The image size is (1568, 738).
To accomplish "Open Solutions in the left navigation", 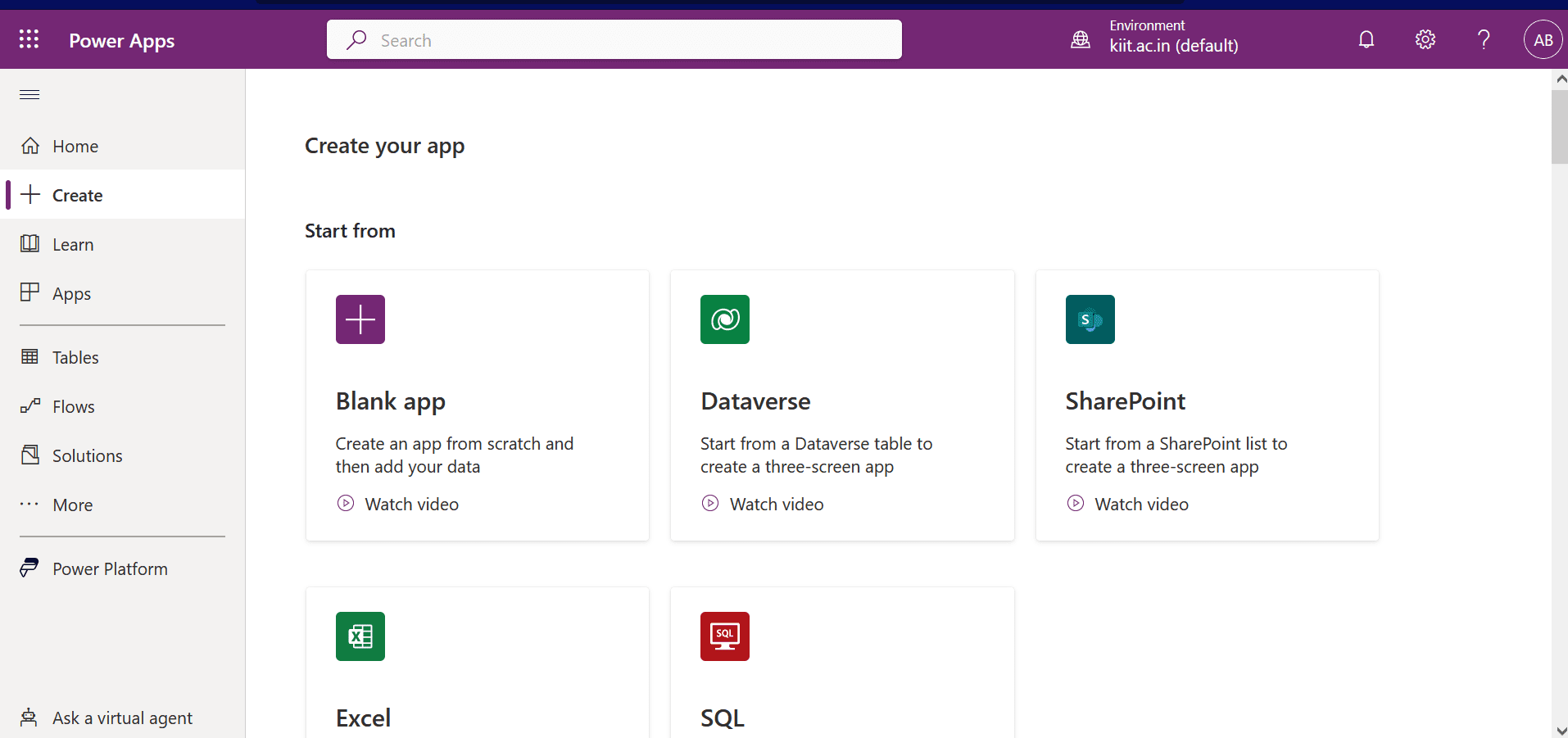I will pos(87,456).
